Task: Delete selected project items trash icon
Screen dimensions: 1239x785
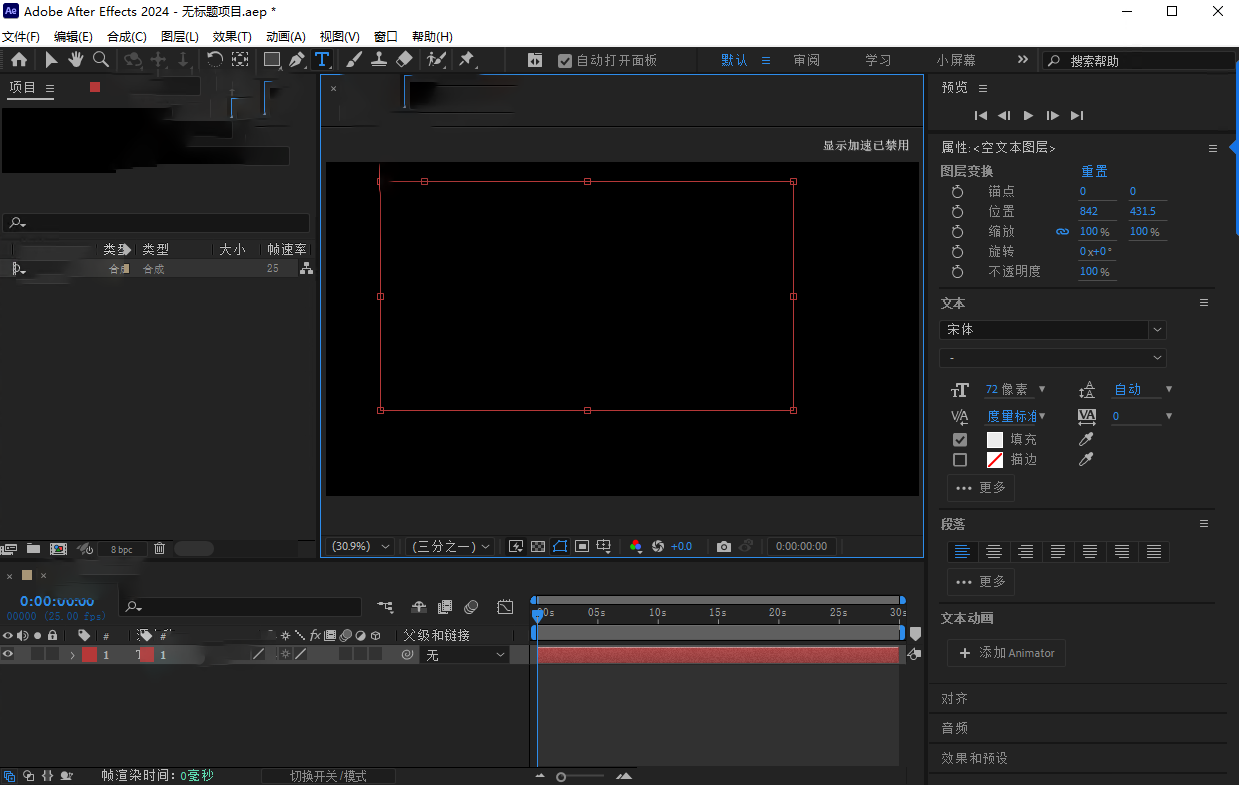Action: coord(159,548)
